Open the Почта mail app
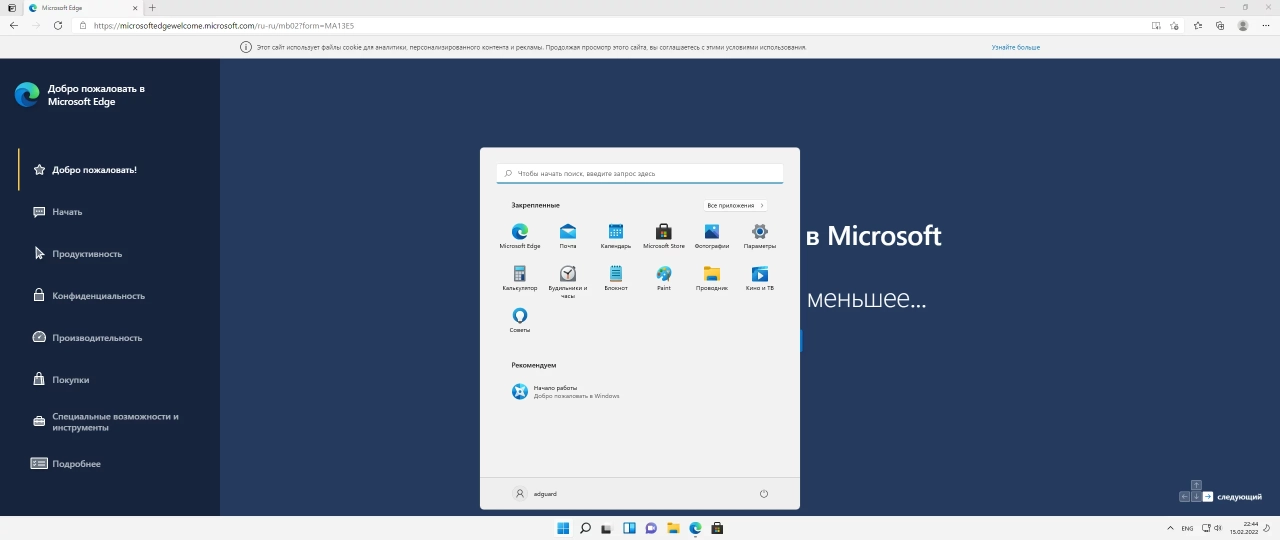This screenshot has width=1280, height=540. click(x=568, y=236)
